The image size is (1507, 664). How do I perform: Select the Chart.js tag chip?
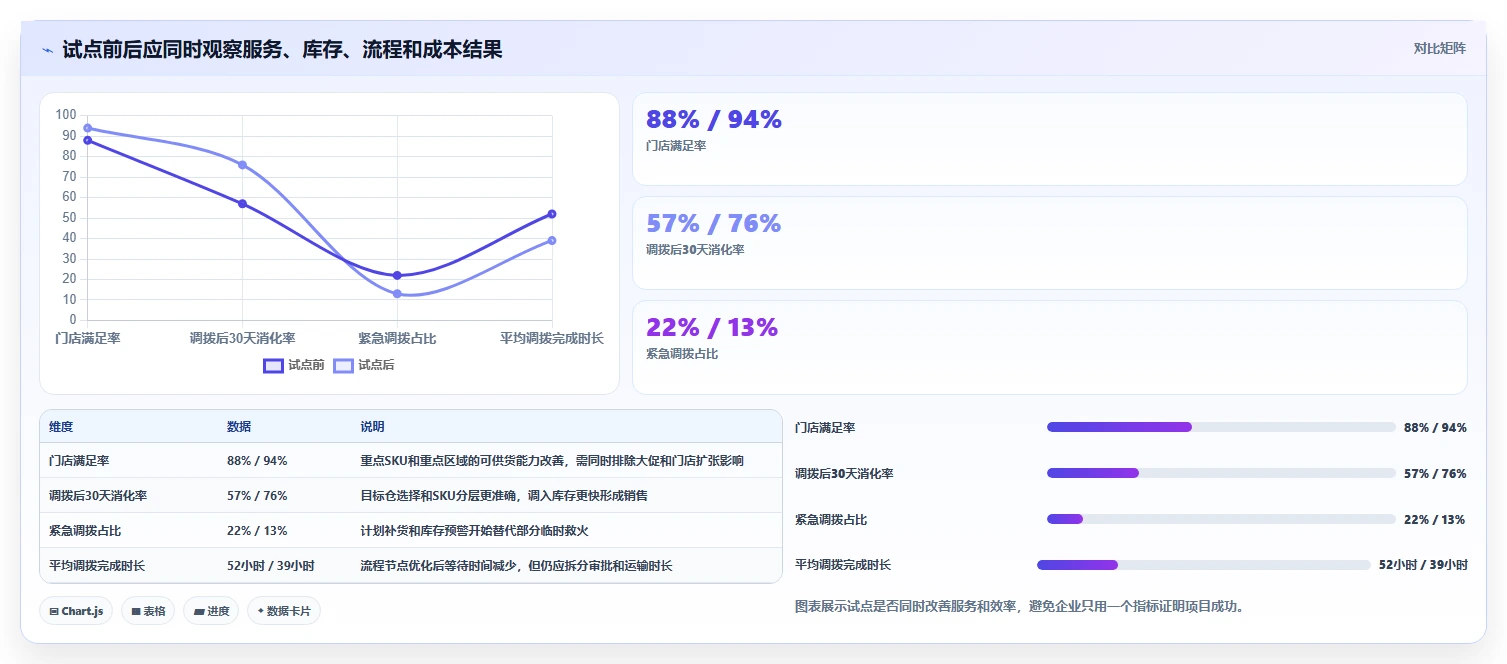[x=77, y=611]
